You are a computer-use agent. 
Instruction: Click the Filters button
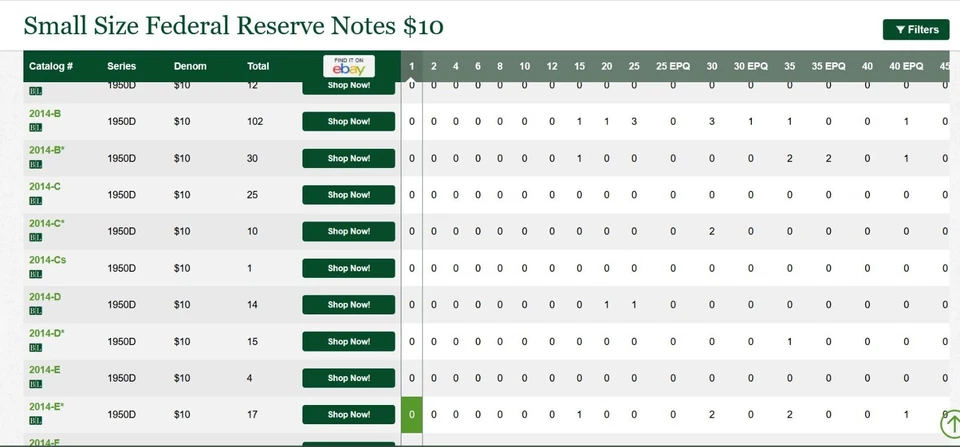pos(916,29)
